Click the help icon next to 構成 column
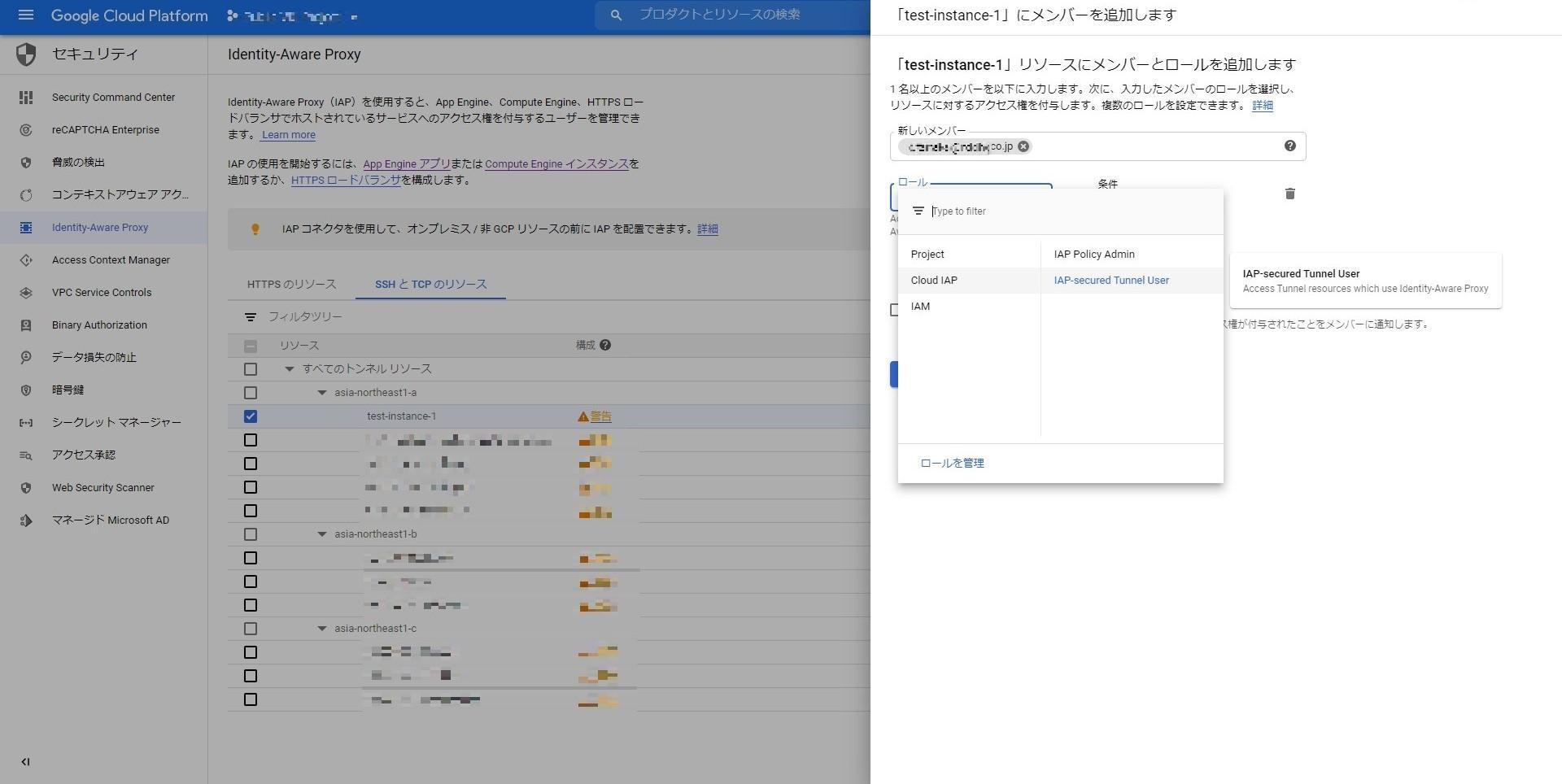 605,345
